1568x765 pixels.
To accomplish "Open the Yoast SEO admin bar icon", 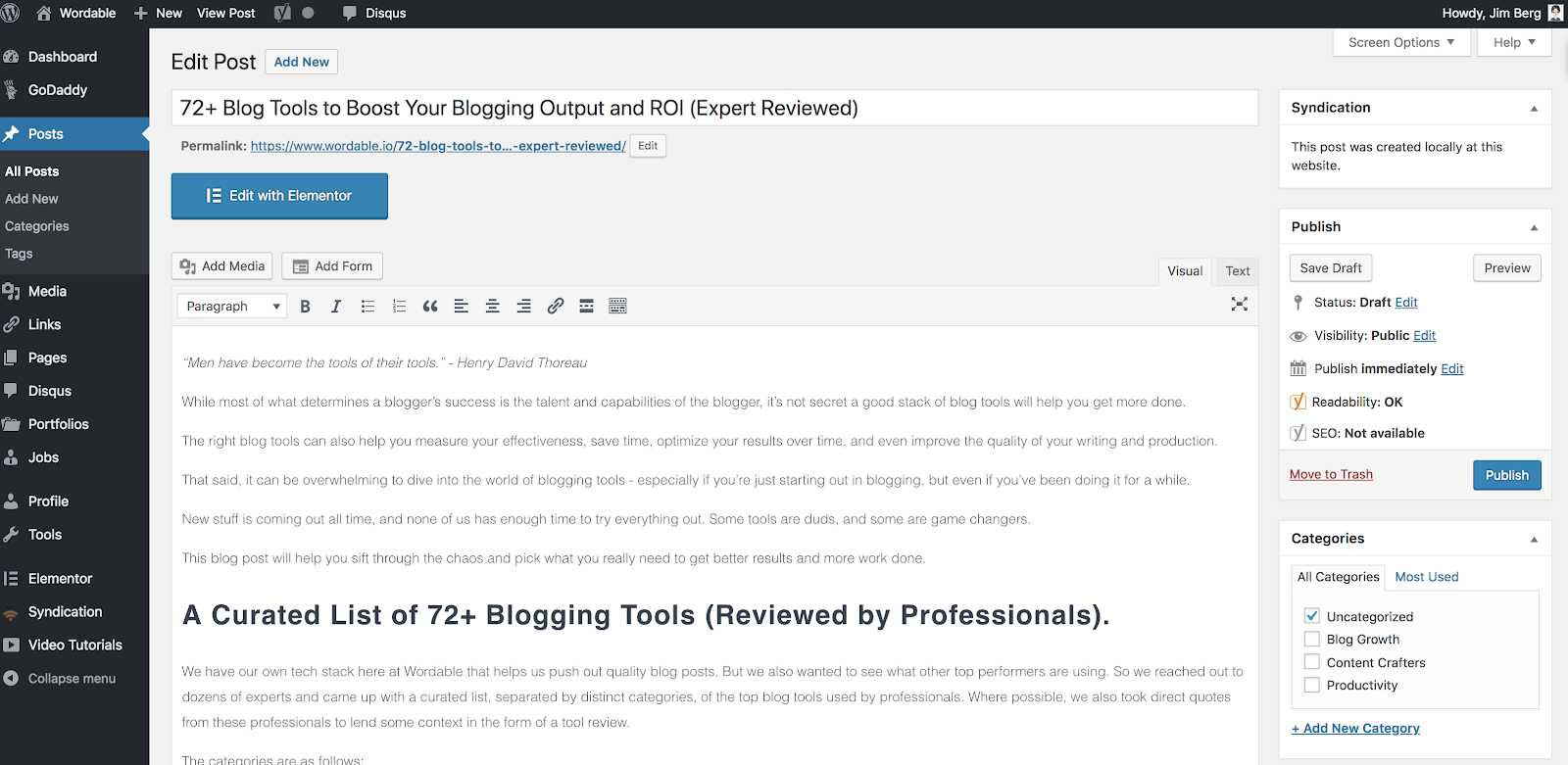I will [282, 13].
